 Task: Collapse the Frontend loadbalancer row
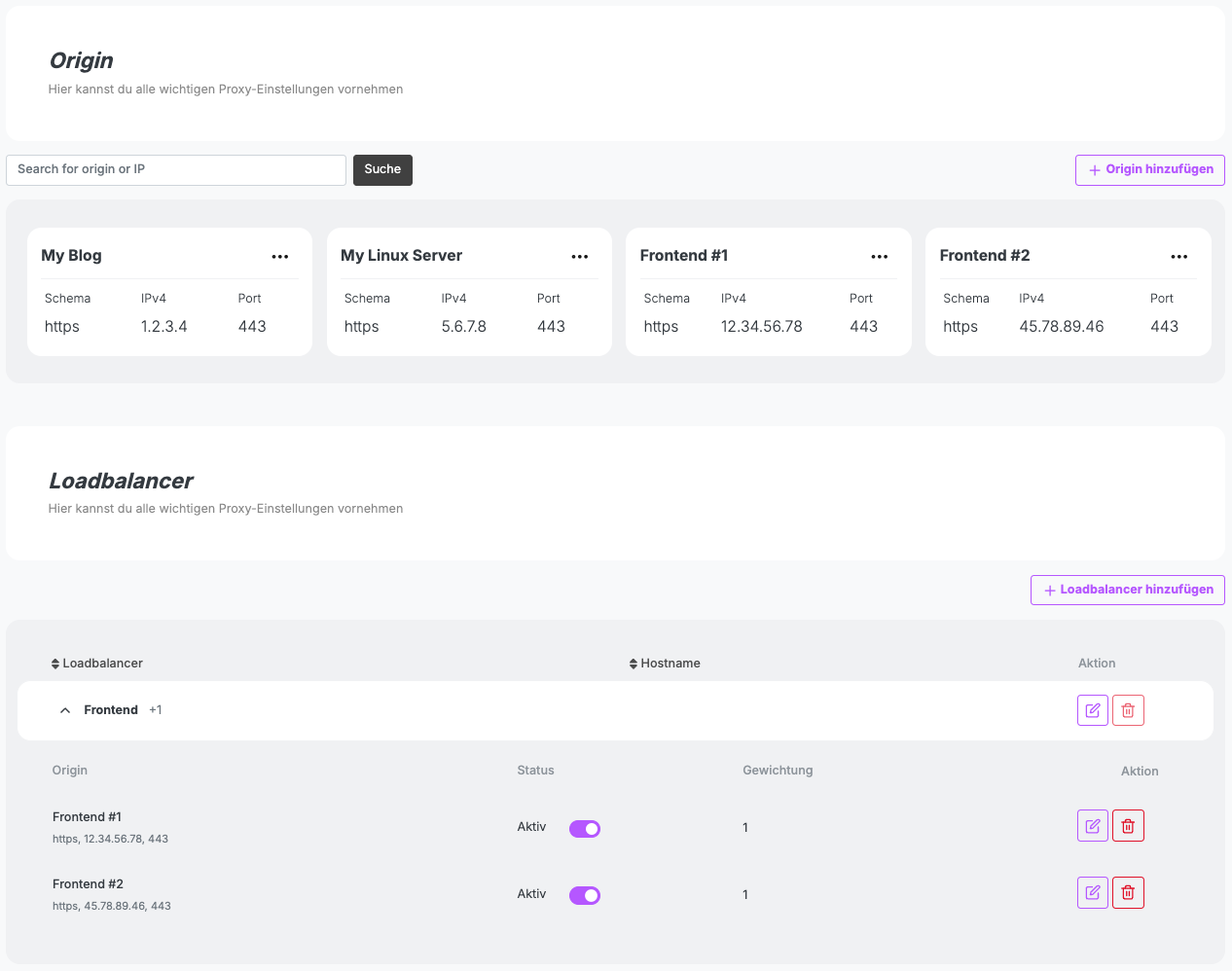65,710
